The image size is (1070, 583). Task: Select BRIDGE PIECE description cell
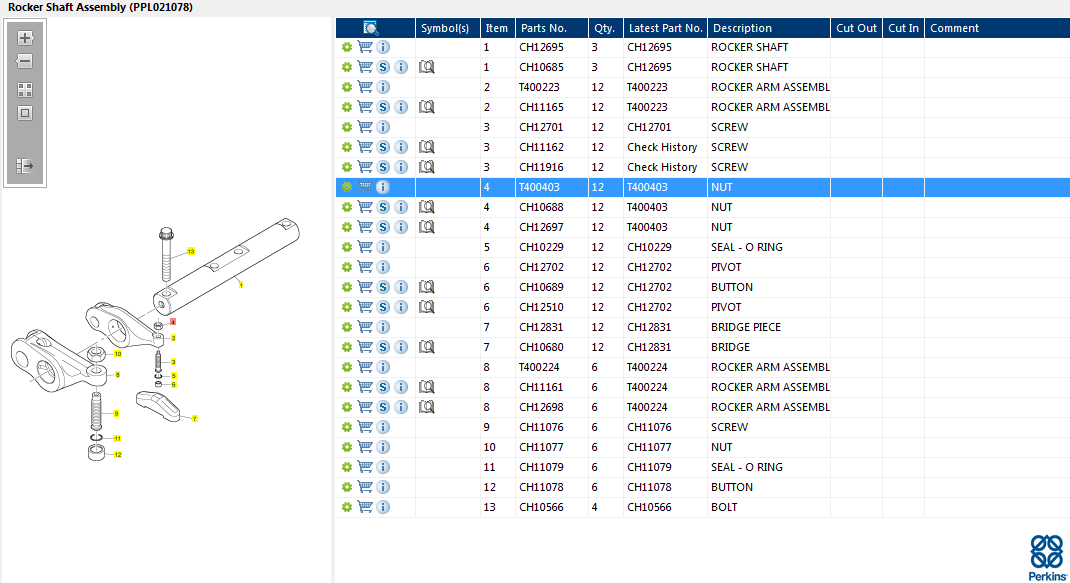pyautogui.click(x=769, y=327)
